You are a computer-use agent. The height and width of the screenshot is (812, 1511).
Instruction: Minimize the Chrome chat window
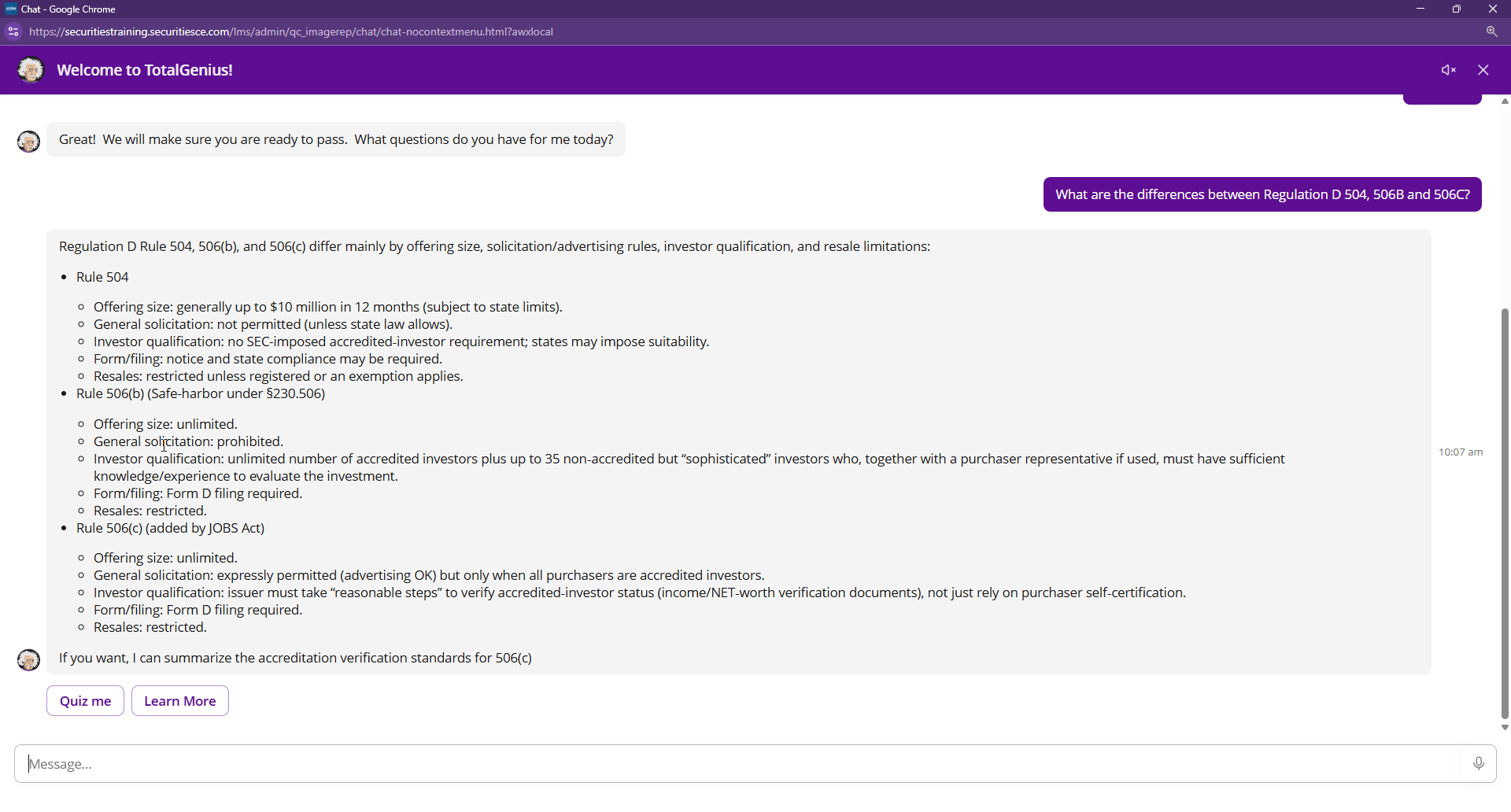click(1420, 9)
